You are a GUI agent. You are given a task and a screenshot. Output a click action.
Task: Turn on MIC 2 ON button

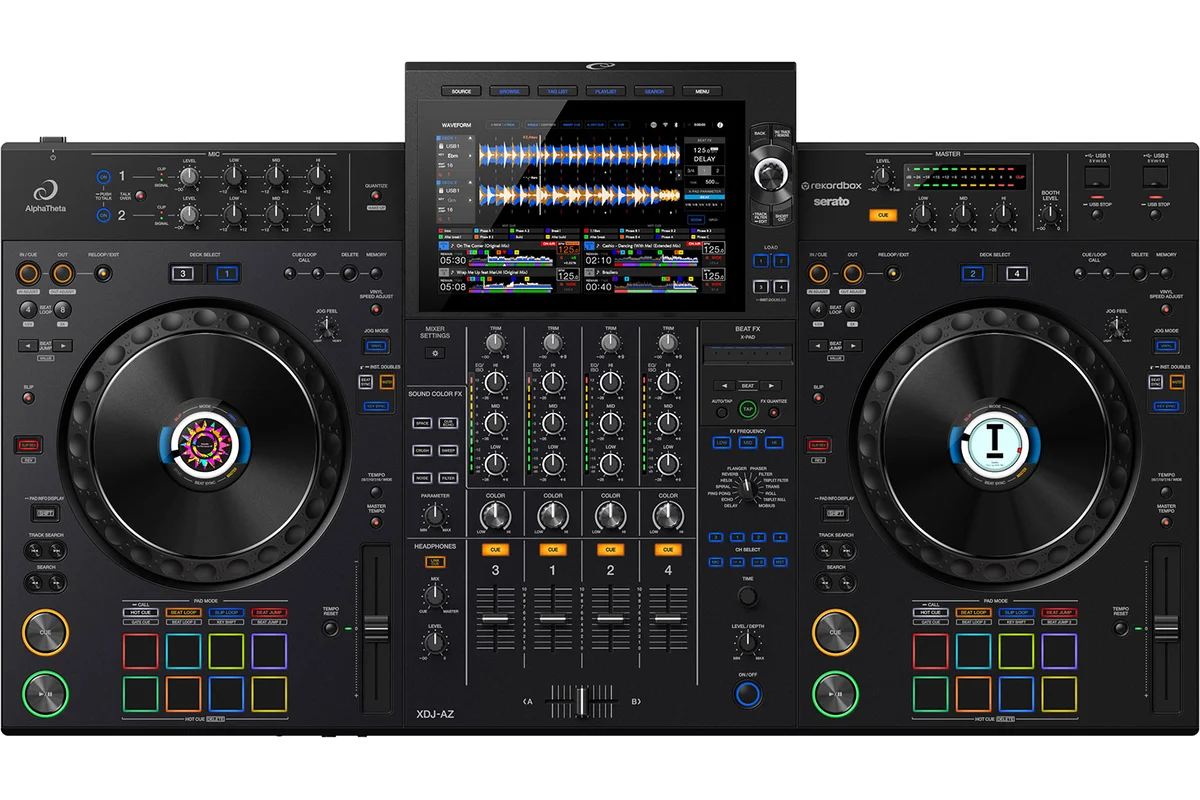tap(103, 214)
